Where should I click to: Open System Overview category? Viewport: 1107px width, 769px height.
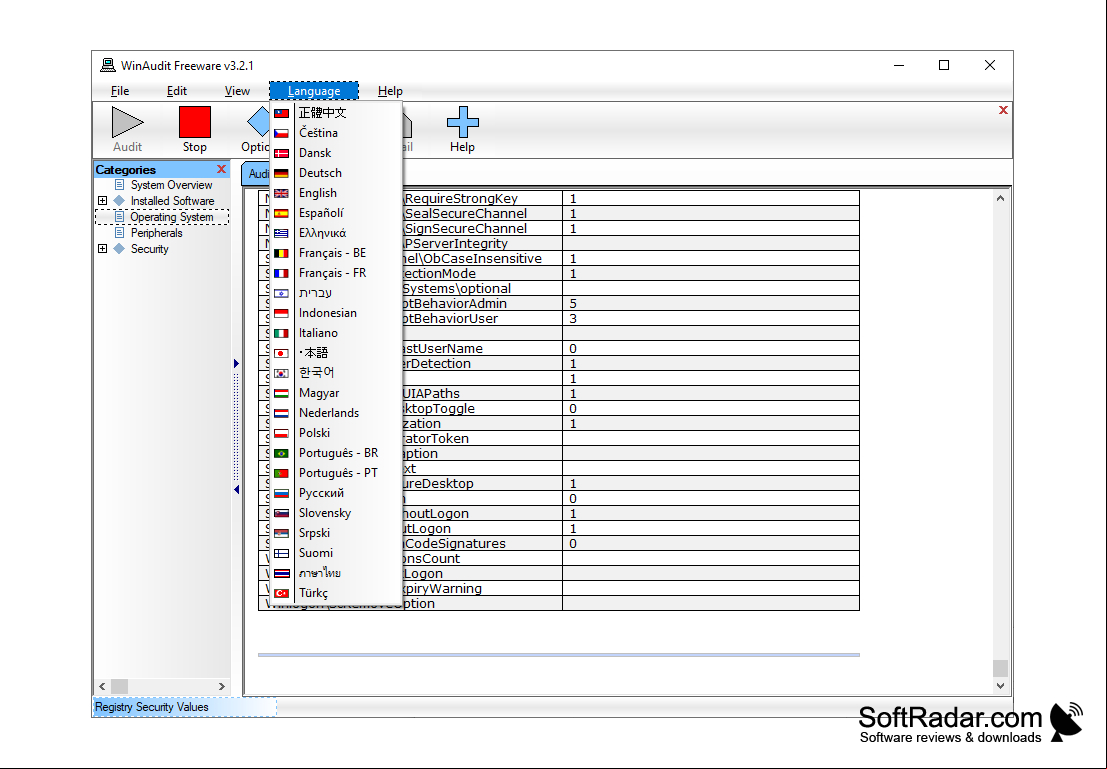(x=171, y=185)
